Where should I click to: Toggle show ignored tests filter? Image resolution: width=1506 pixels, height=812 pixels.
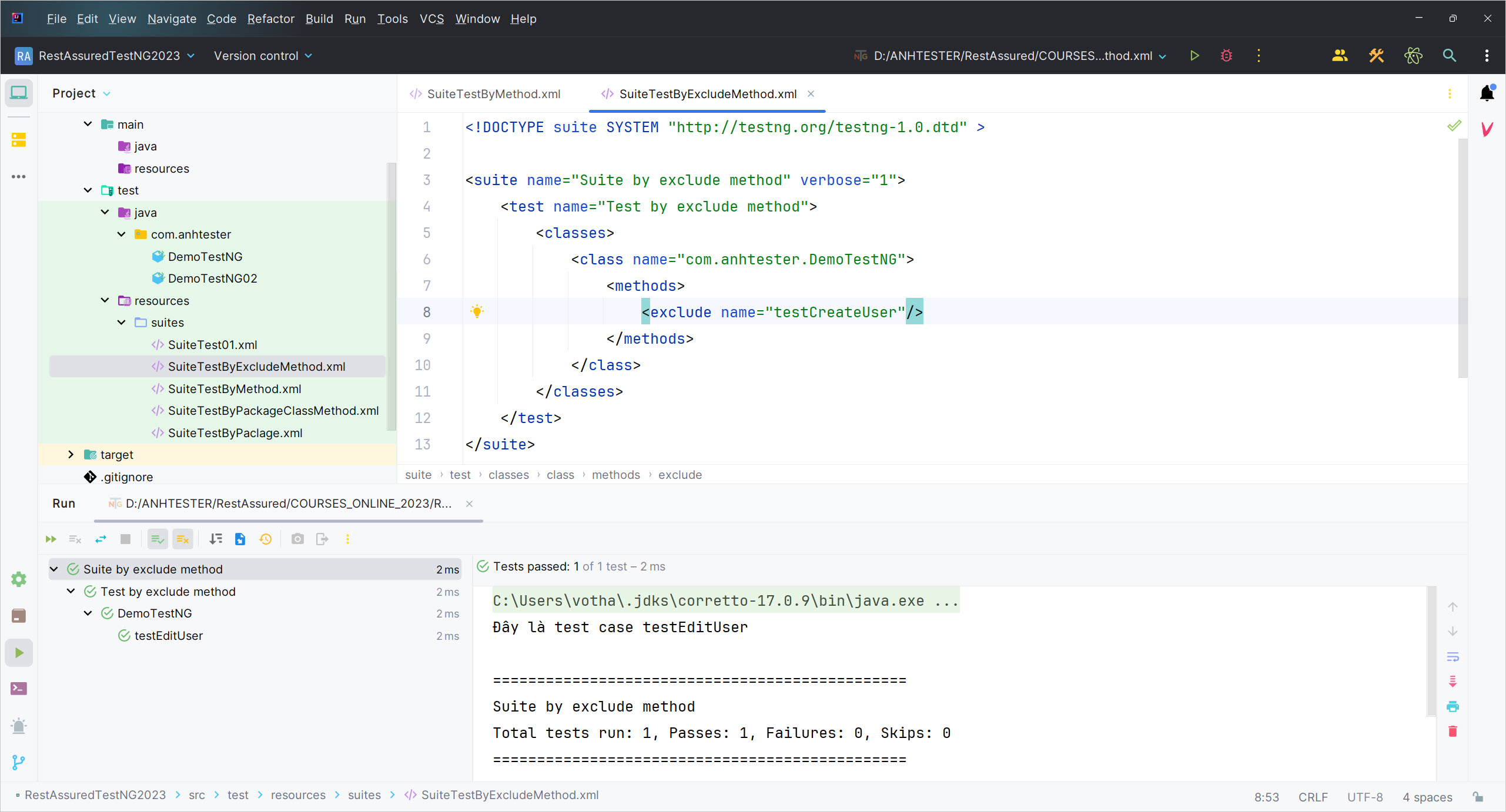click(183, 539)
